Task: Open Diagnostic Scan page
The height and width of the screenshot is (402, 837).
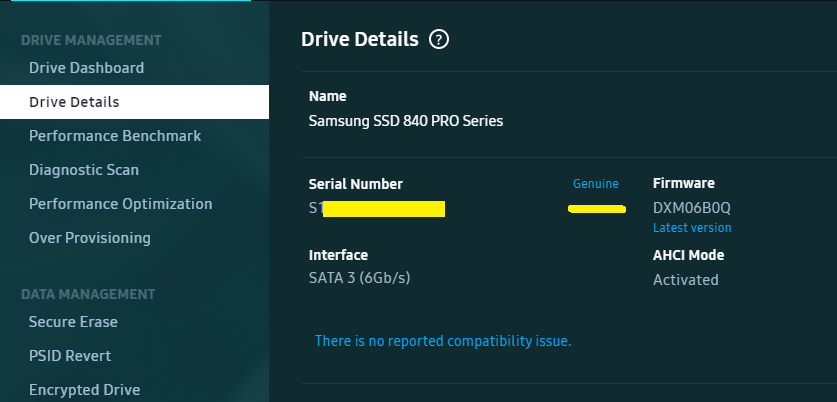Action: 84,170
